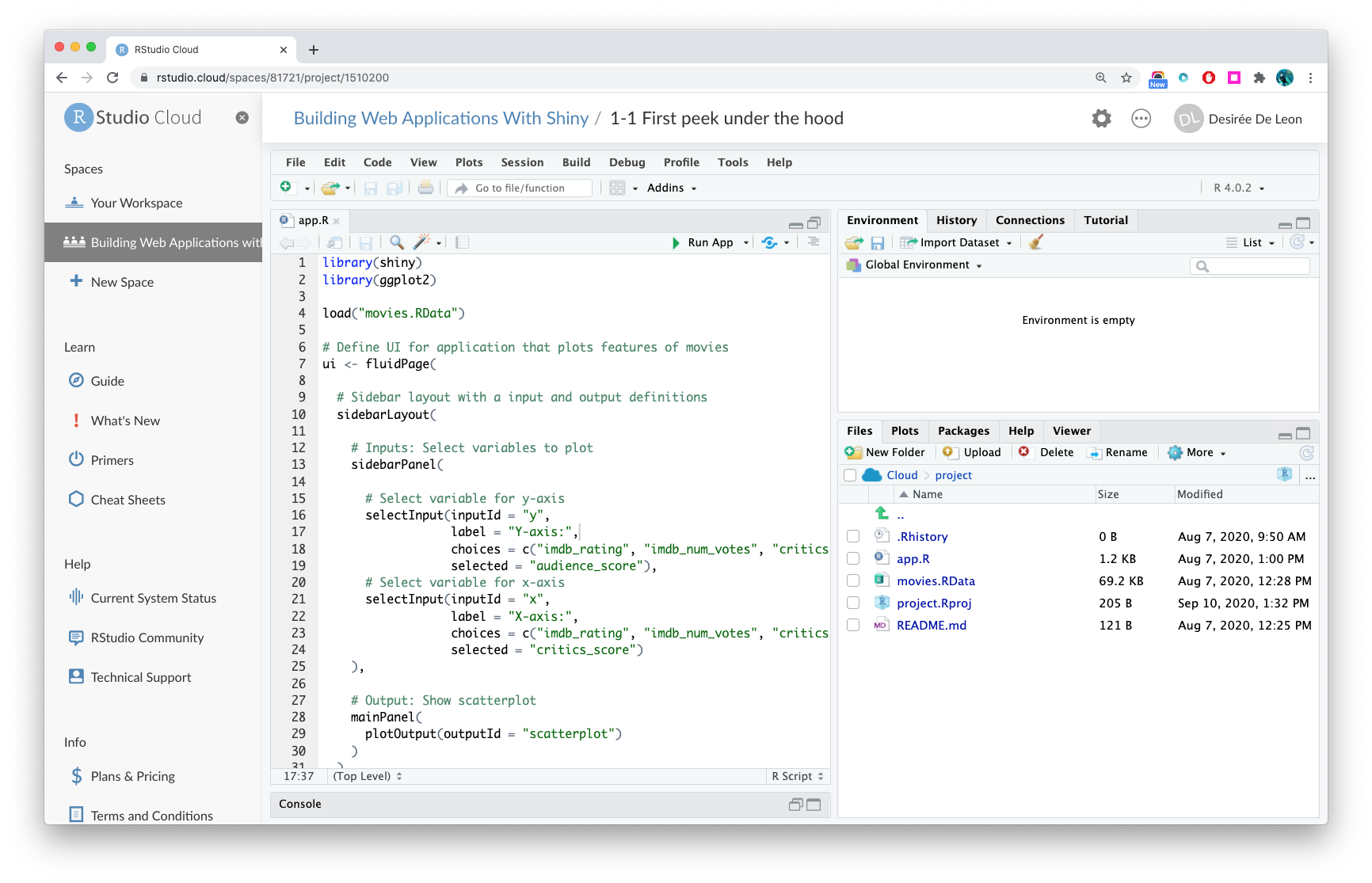Open the R 4.0.2 version dropdown

(x=1239, y=188)
